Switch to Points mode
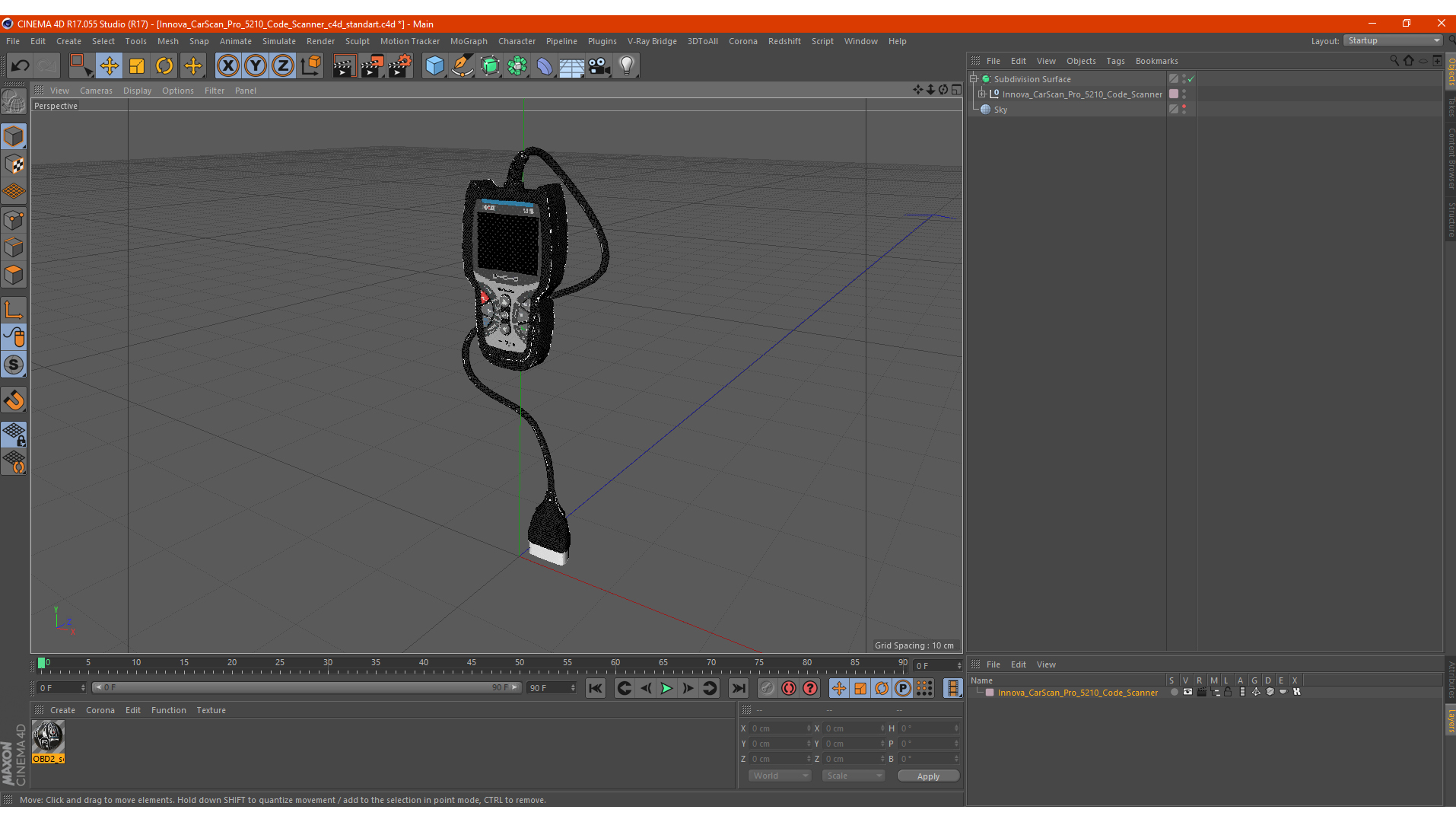This screenshot has height=822, width=1456. (14, 220)
